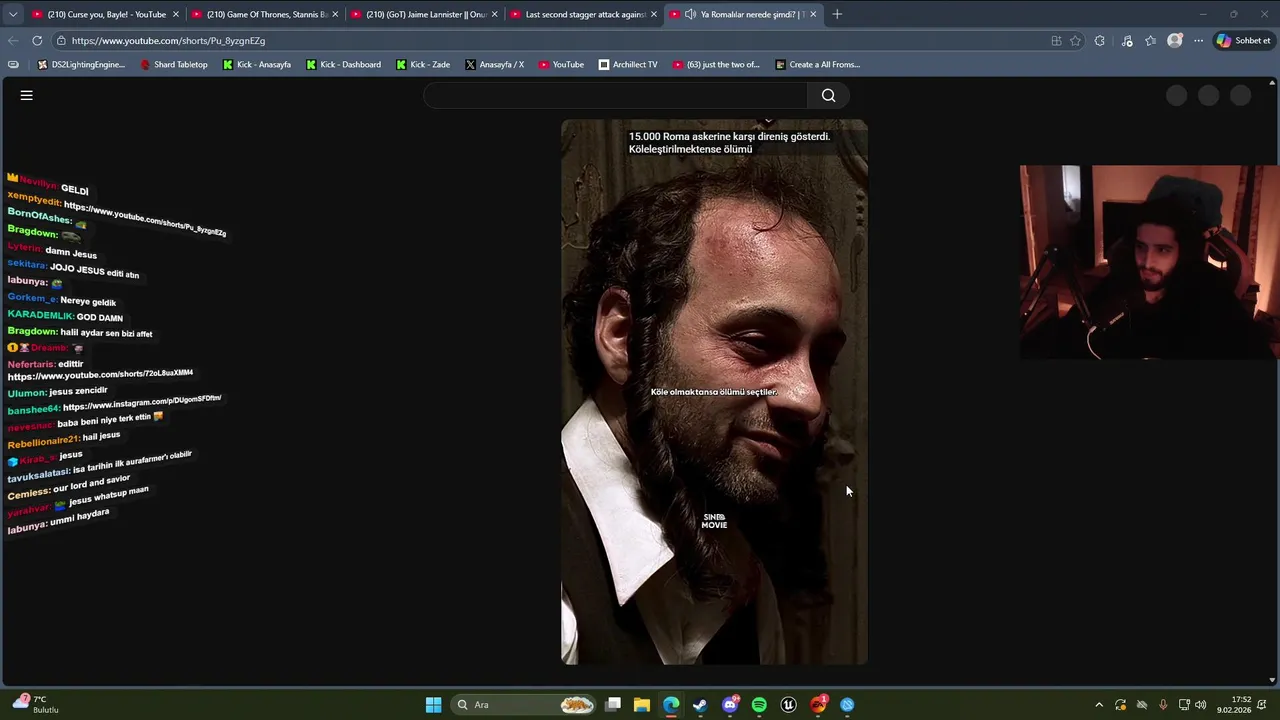Image resolution: width=1280 pixels, height=720 pixels.
Task: Open the YouTube bookmark
Action: point(561,65)
